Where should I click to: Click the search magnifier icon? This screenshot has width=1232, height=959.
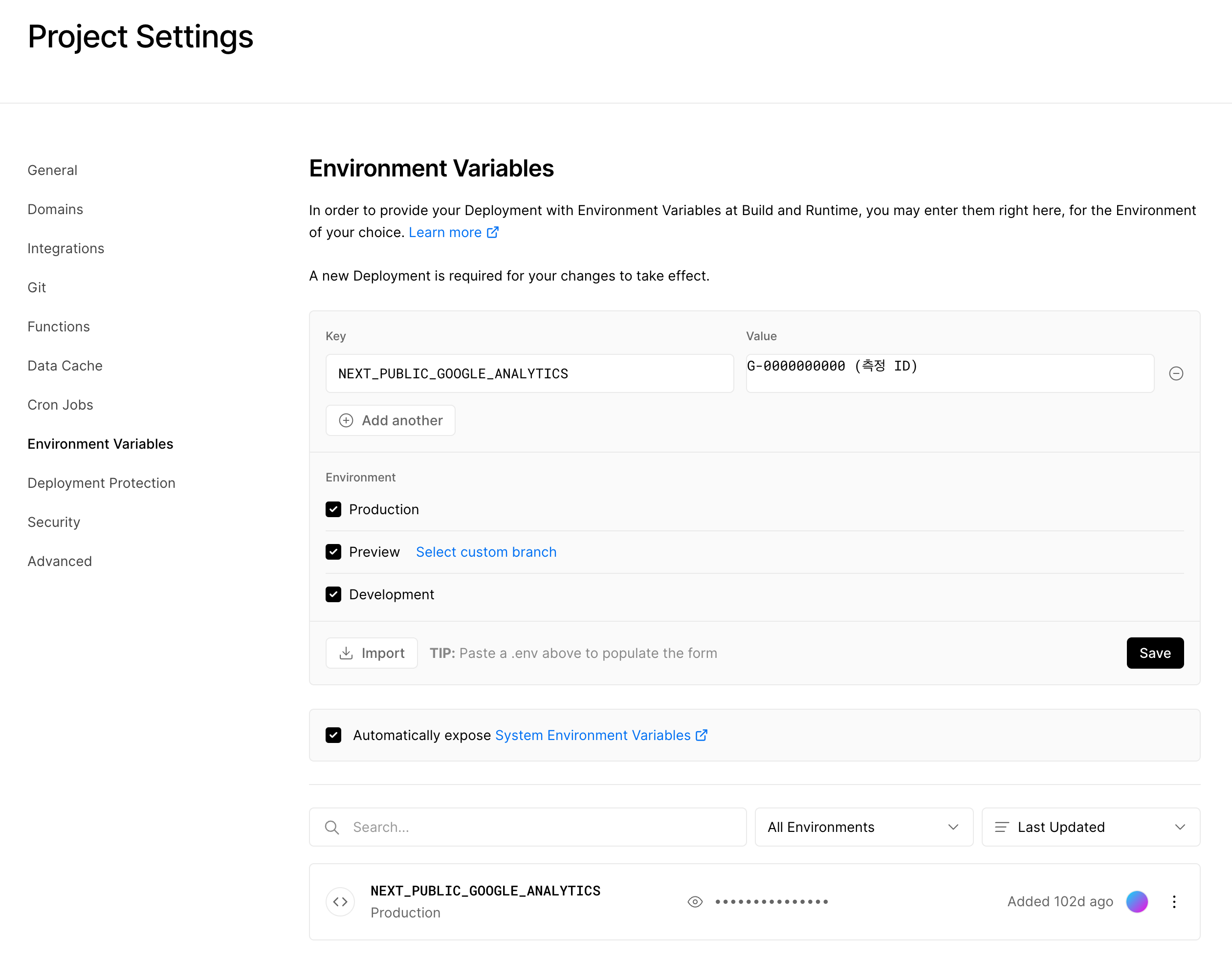coord(332,827)
